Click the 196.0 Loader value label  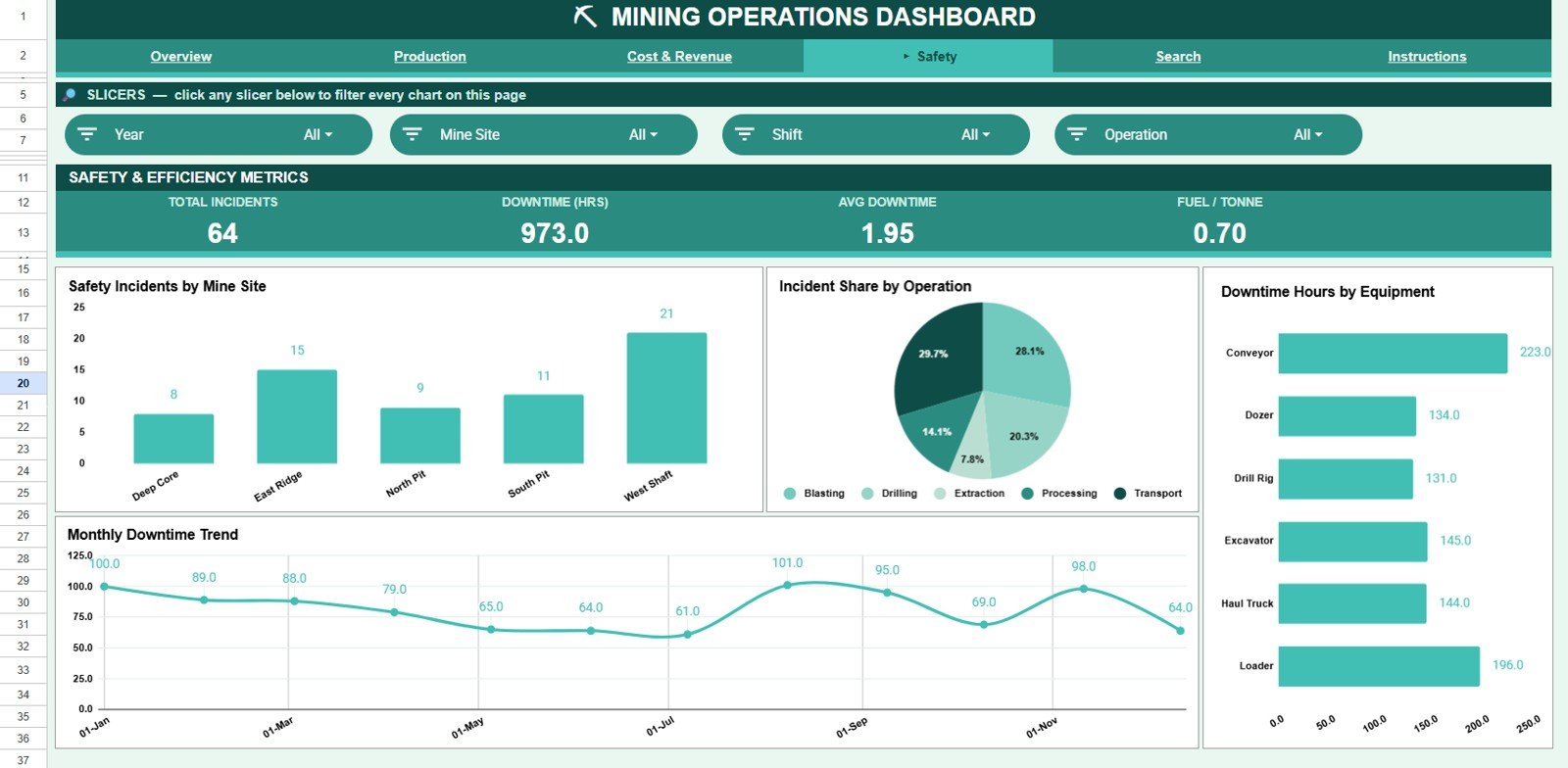click(x=1508, y=665)
